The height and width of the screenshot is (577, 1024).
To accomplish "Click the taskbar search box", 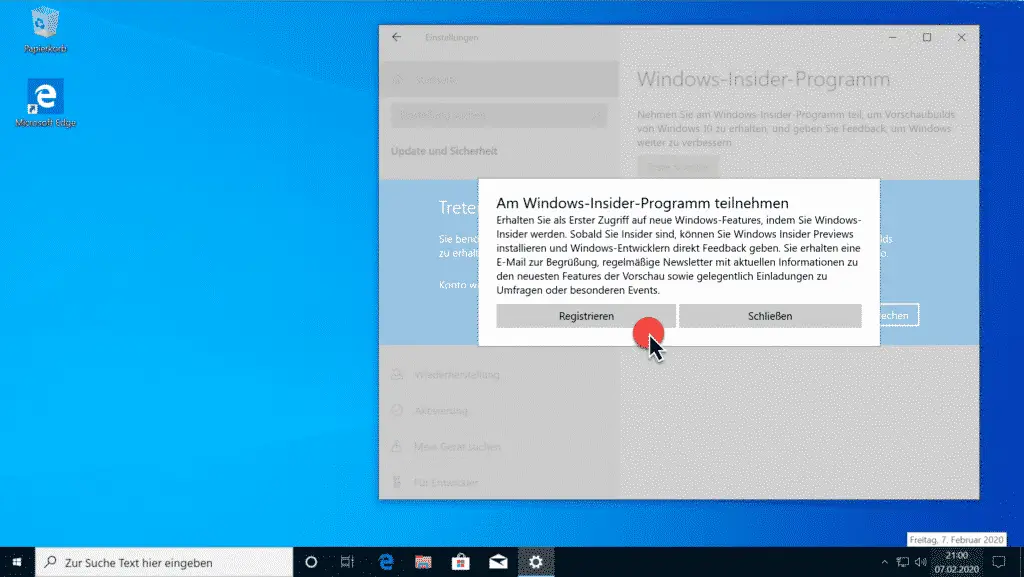I will click(164, 562).
